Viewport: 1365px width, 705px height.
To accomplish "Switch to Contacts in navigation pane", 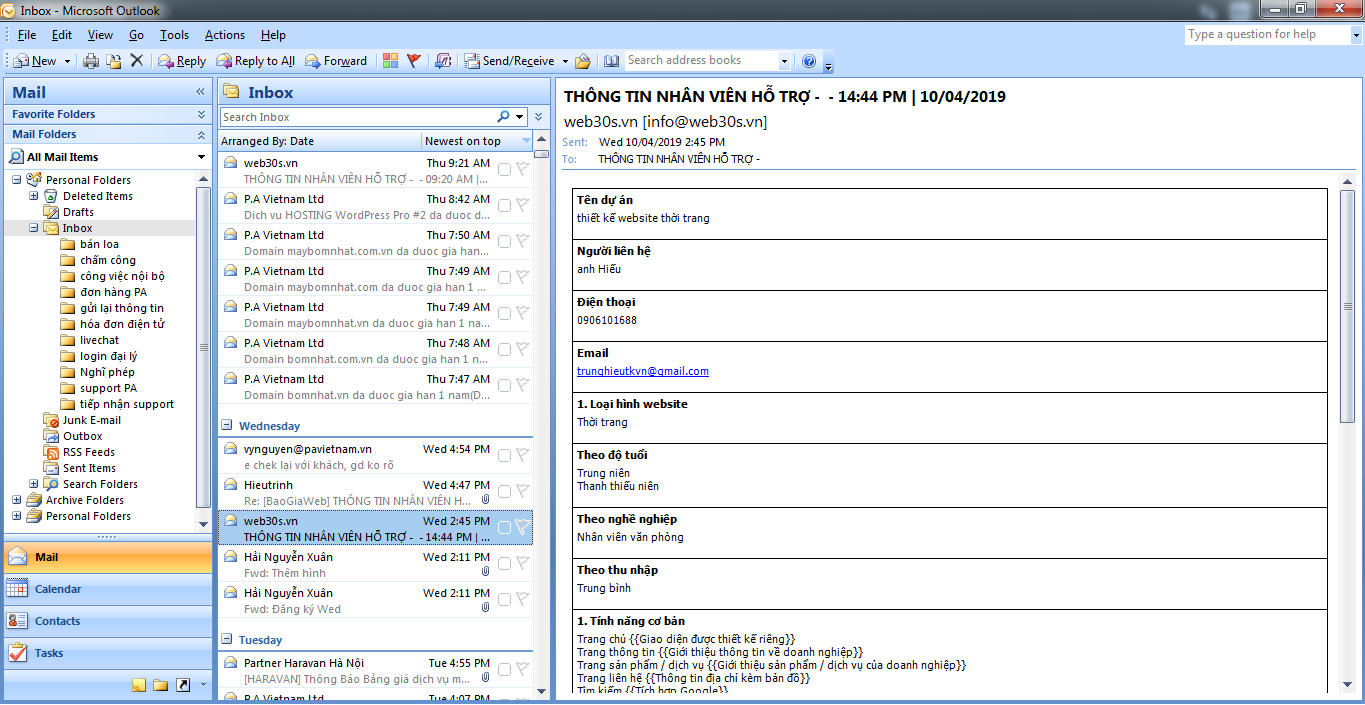I will point(107,621).
